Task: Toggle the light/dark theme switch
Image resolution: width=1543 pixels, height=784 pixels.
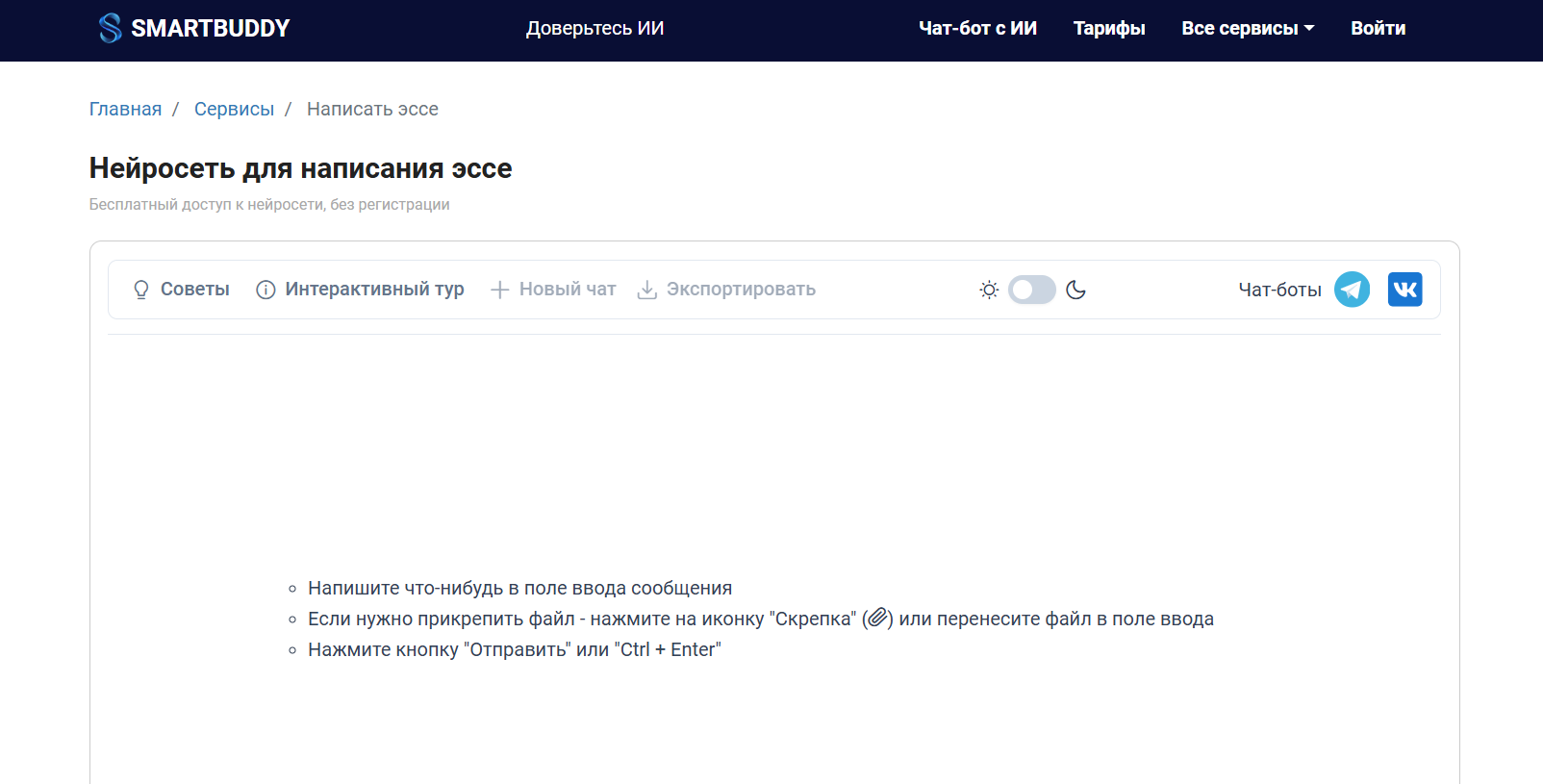Action: pos(1031,290)
